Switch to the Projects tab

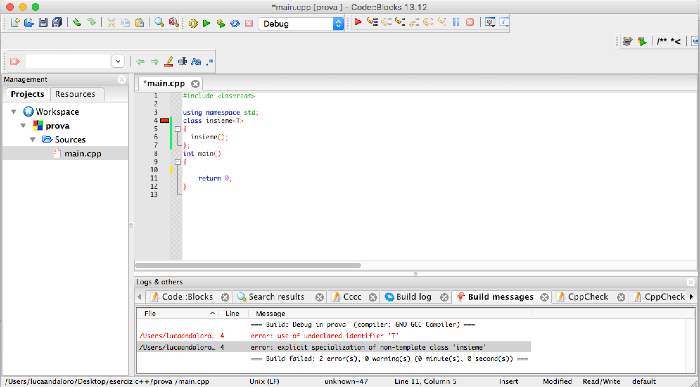(27, 94)
